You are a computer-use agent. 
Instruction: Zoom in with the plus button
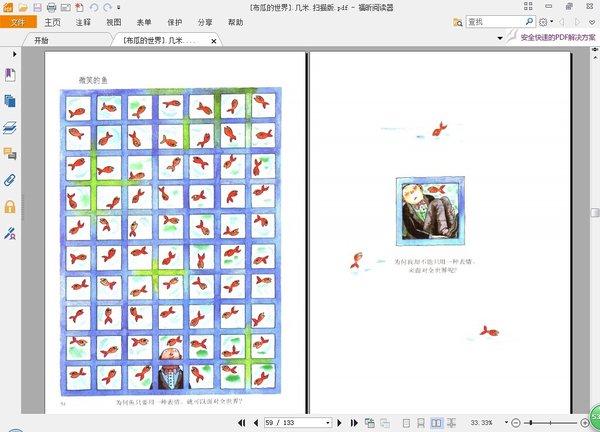[x=585, y=423]
